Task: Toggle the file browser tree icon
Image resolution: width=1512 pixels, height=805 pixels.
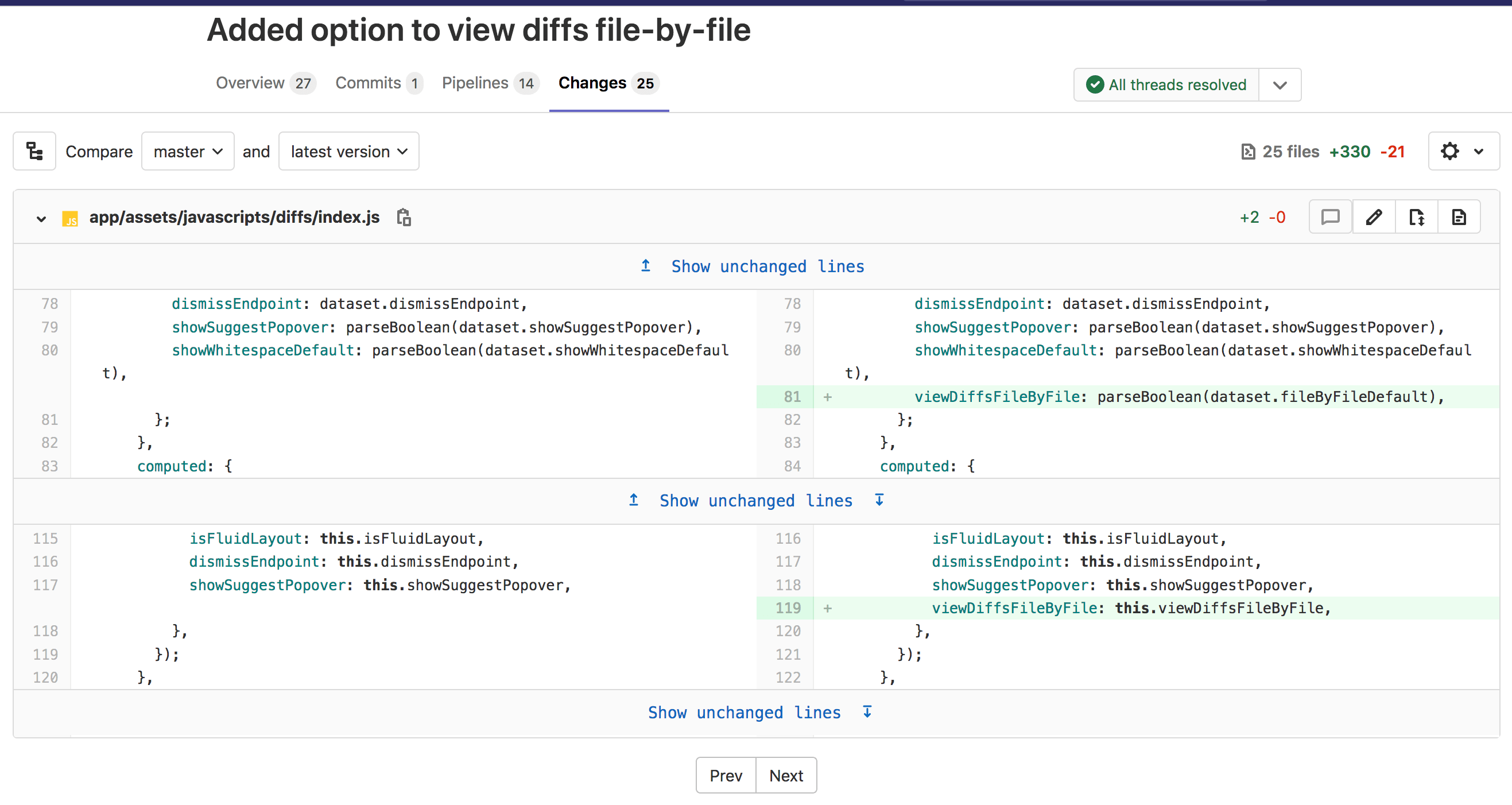Action: [34, 151]
